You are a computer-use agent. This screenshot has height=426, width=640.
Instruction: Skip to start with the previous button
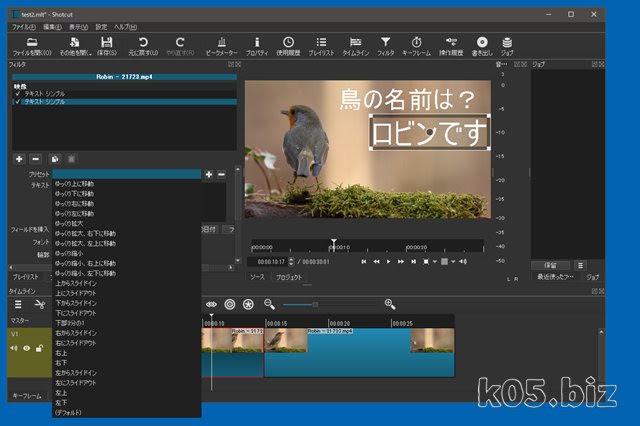pos(364,262)
